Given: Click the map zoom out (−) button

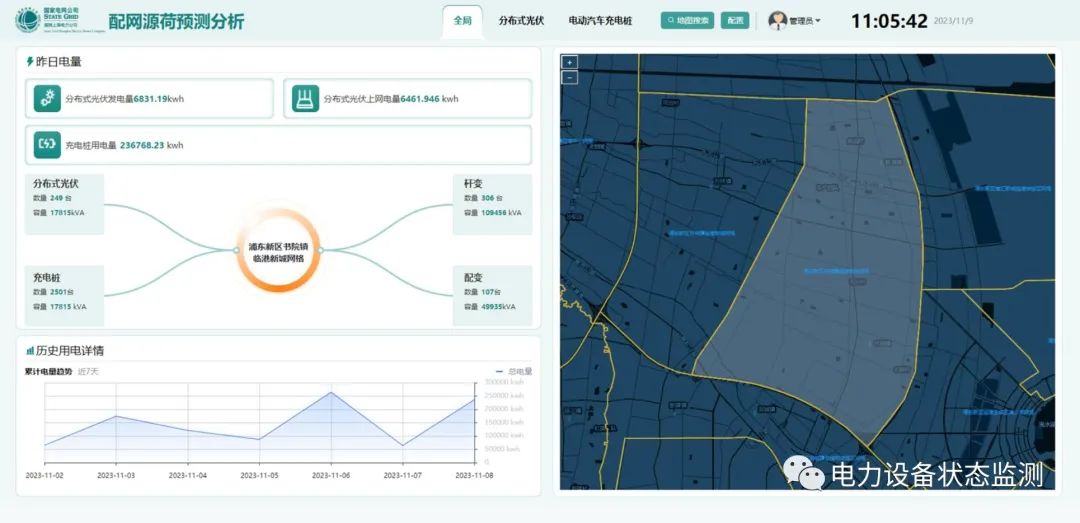Looking at the screenshot, I should 570,77.
